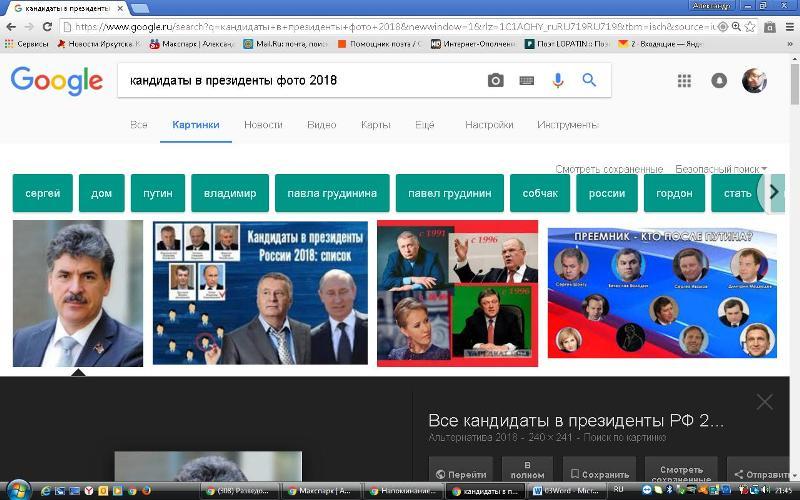Switch to Карты tab
Screen dimensions: 800x500
pyautogui.click(x=376, y=125)
